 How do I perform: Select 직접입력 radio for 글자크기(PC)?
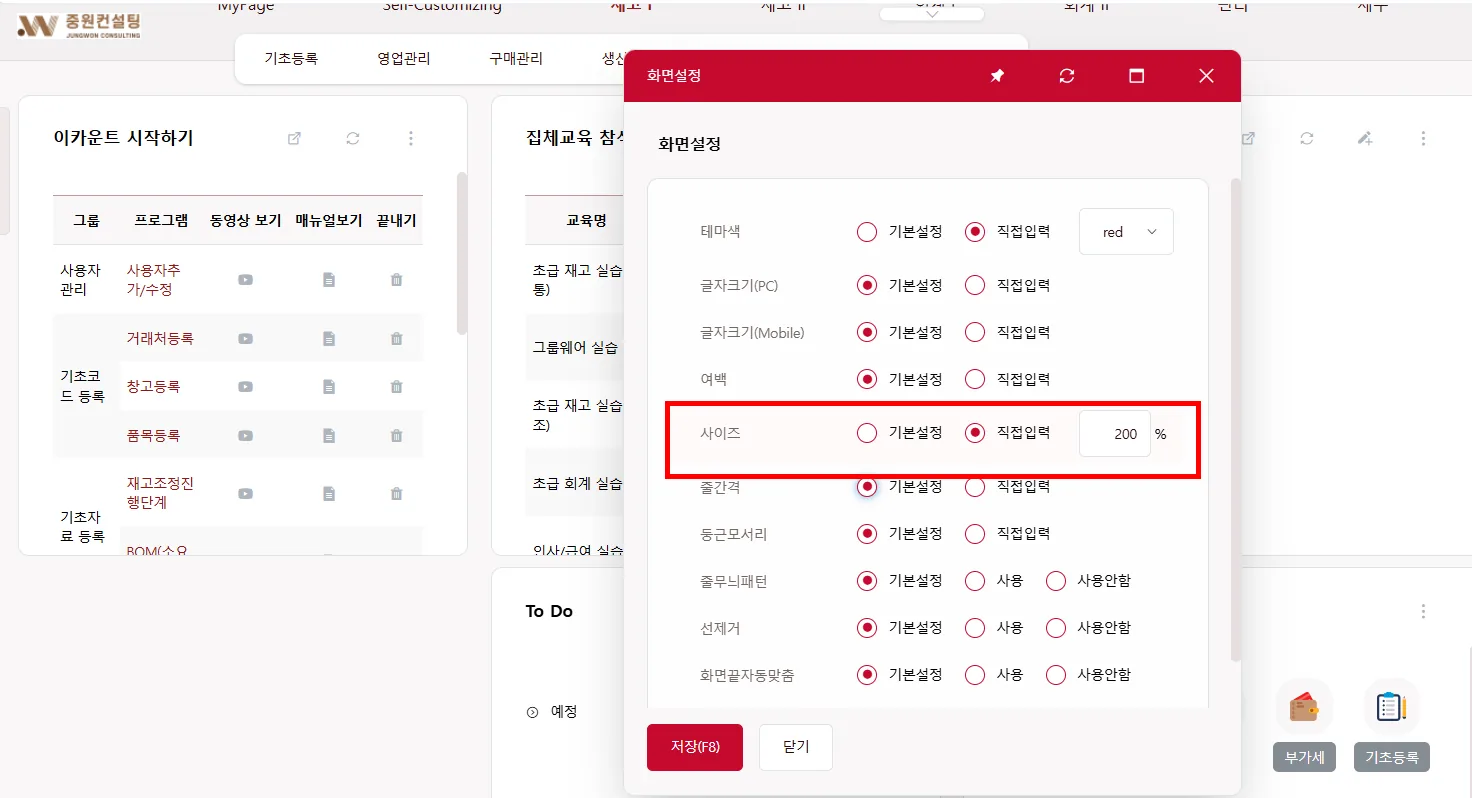pos(975,285)
